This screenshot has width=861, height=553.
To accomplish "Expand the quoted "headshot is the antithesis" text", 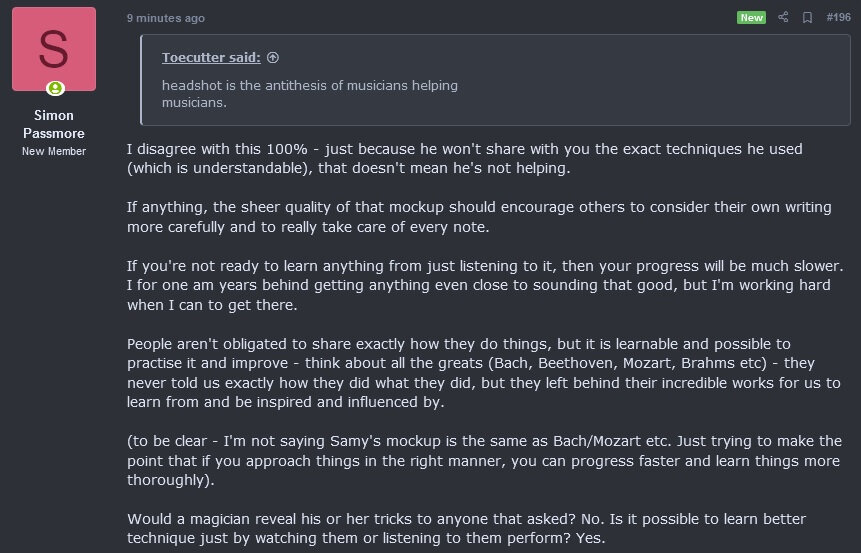I will [310, 94].
